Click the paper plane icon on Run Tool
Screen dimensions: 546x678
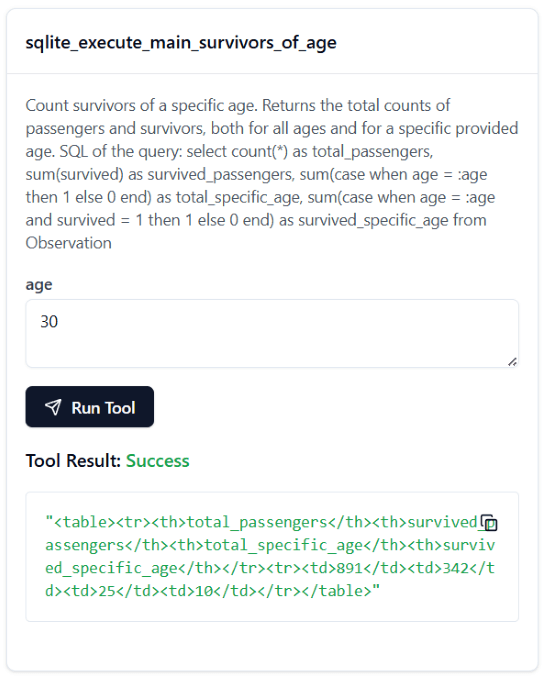[53, 407]
